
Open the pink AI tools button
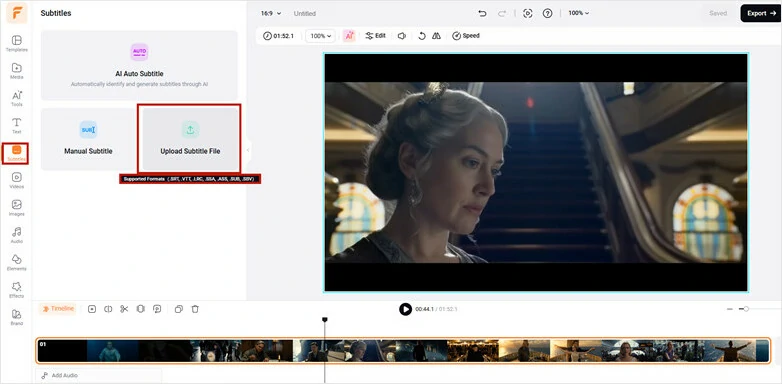(x=349, y=36)
